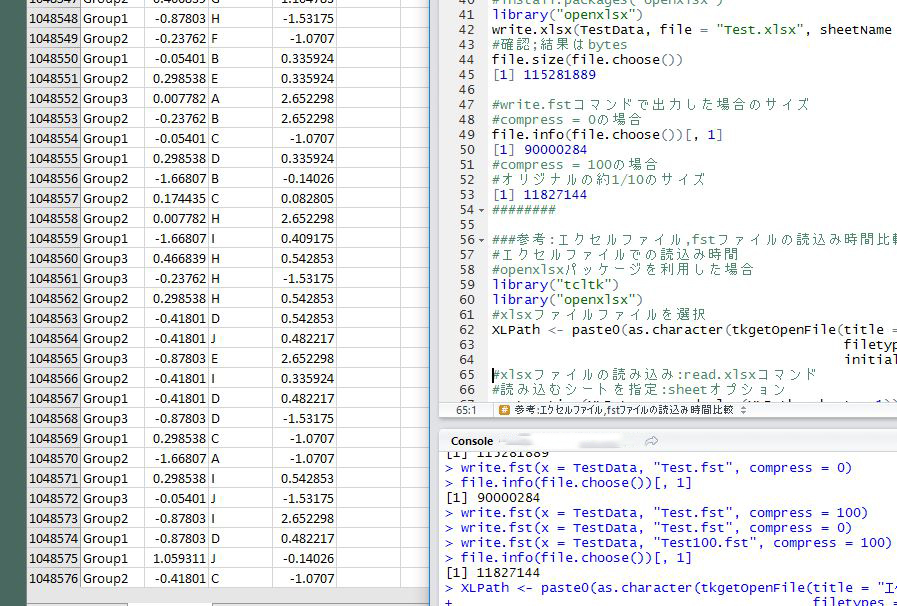Collapse the code section at line 56
The width and height of the screenshot is (897, 606).
(x=482, y=240)
